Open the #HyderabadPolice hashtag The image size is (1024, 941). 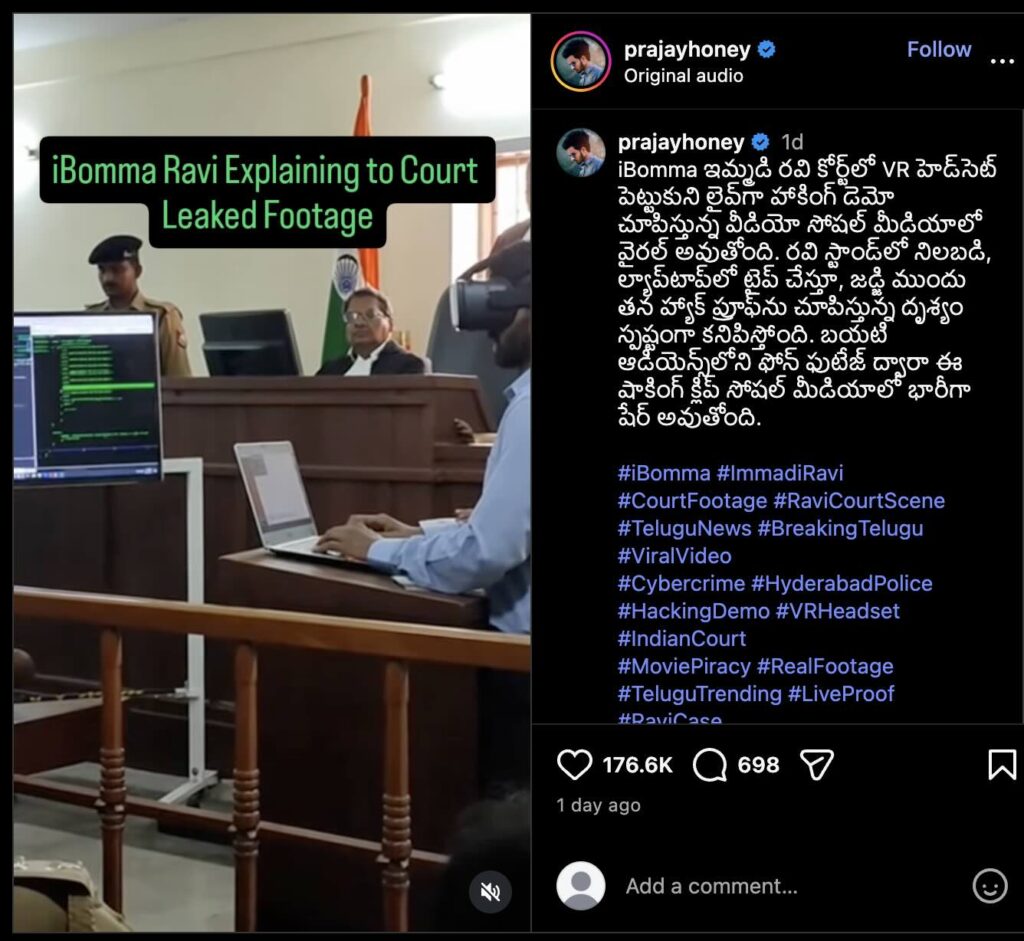click(x=841, y=583)
